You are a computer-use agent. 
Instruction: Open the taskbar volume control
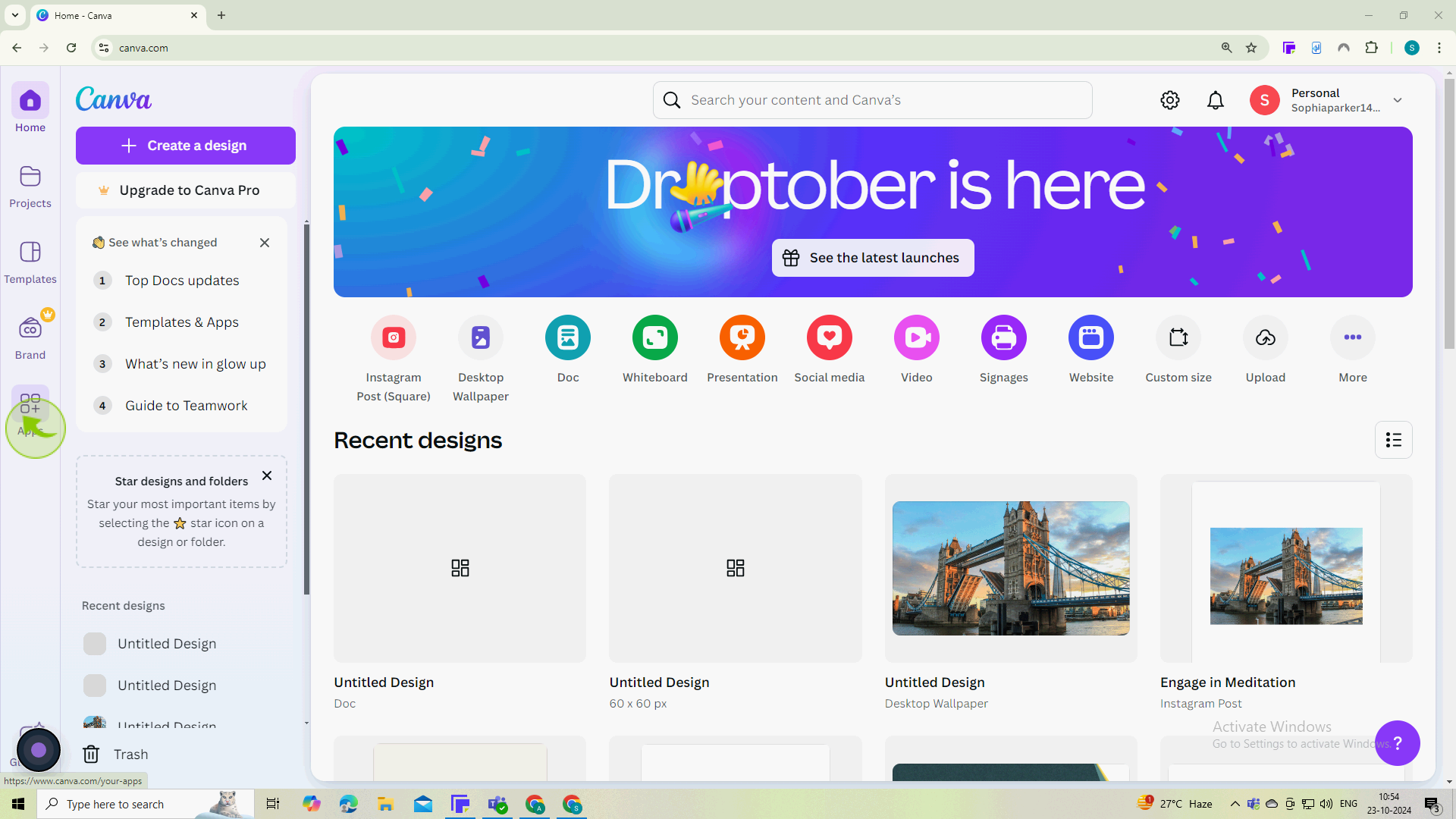click(x=1326, y=804)
